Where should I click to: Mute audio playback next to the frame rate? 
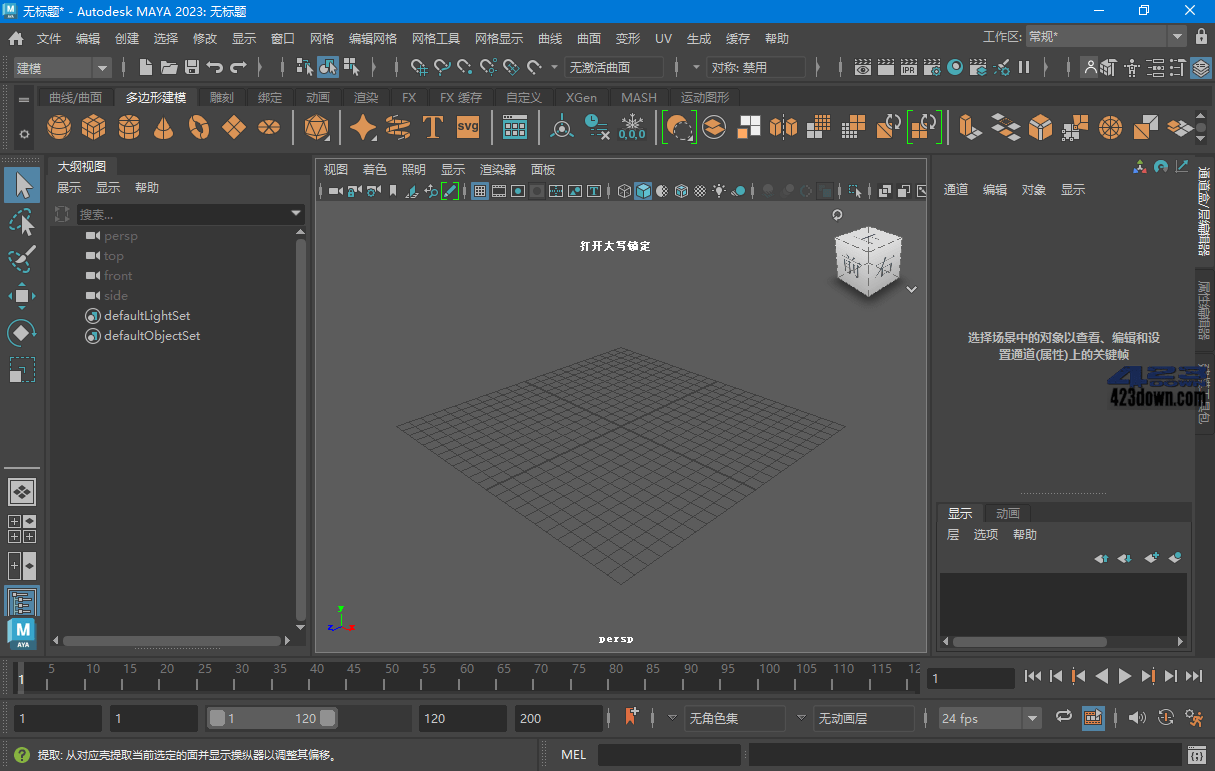pyautogui.click(x=1138, y=718)
